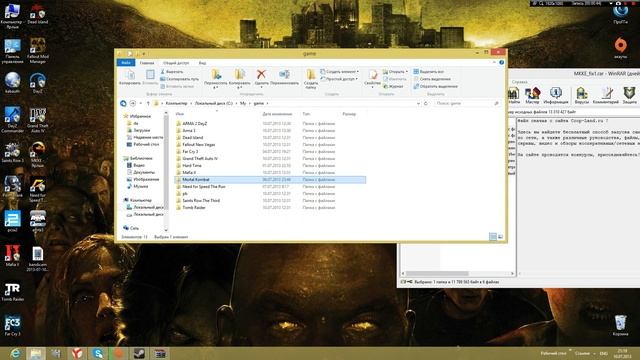The height and width of the screenshot is (360, 640).
Task: Open the Open (Открыть) dropdown in the ribbon
Action: click(x=395, y=72)
